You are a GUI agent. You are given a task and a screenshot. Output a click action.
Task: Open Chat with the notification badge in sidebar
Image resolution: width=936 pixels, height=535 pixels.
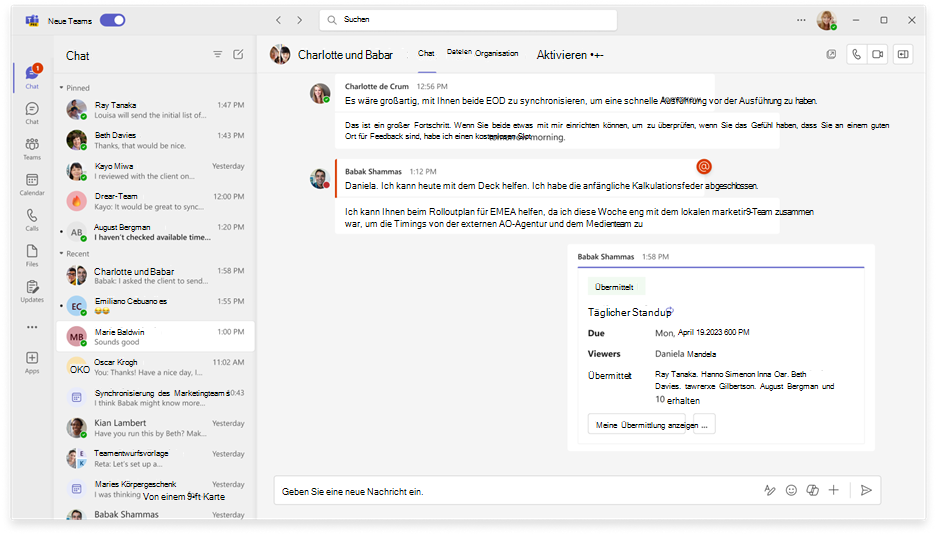tap(32, 77)
